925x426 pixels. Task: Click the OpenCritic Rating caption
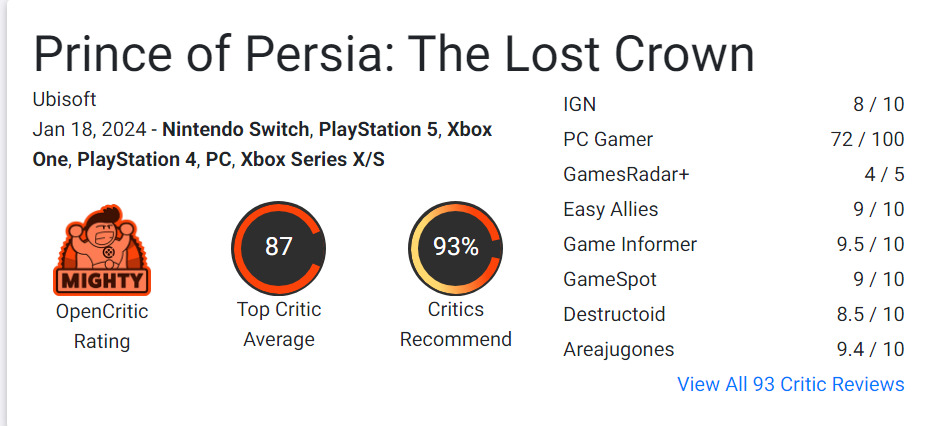coord(102,326)
